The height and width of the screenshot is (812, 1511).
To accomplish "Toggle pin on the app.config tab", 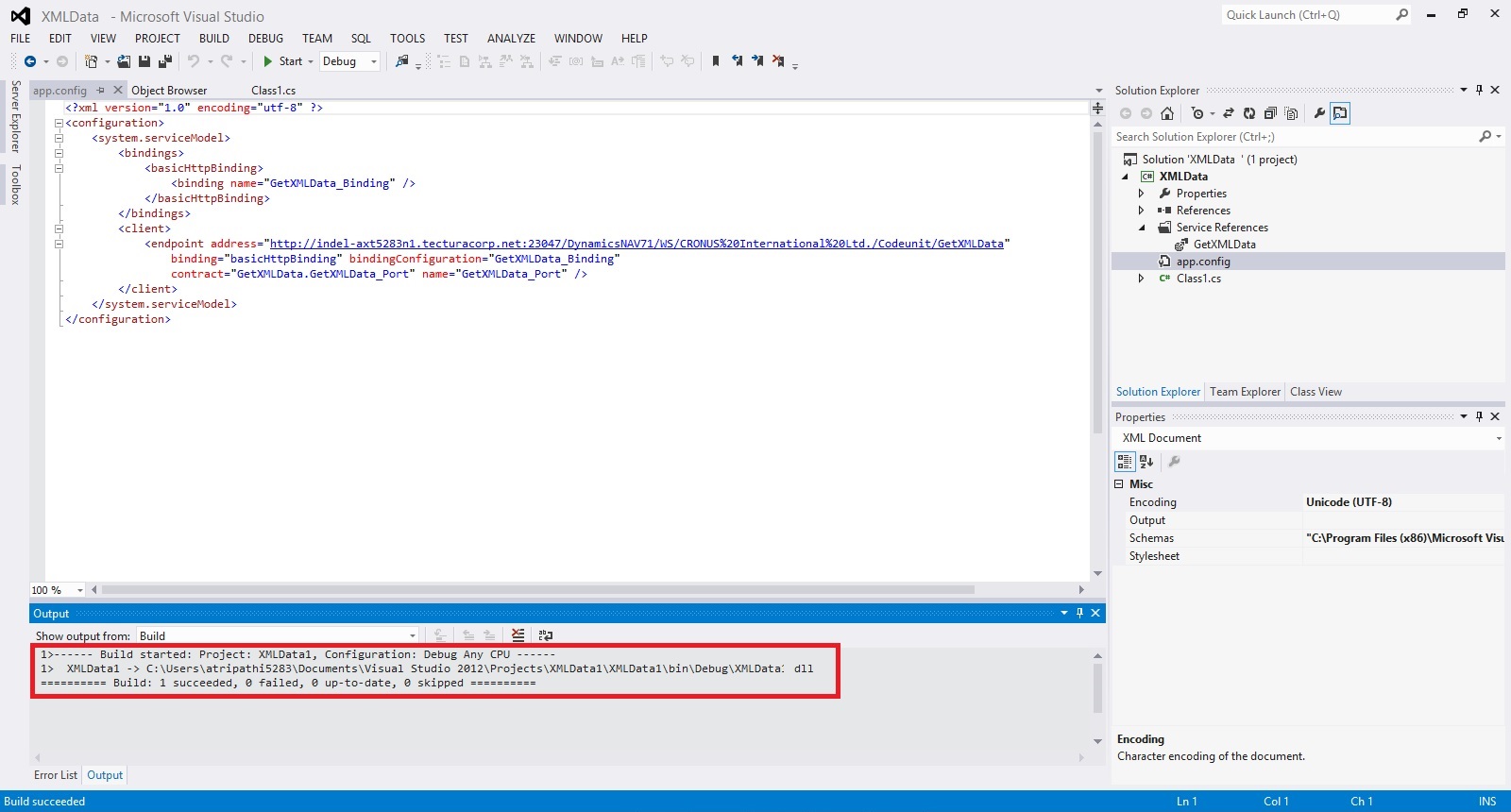I will (x=101, y=91).
